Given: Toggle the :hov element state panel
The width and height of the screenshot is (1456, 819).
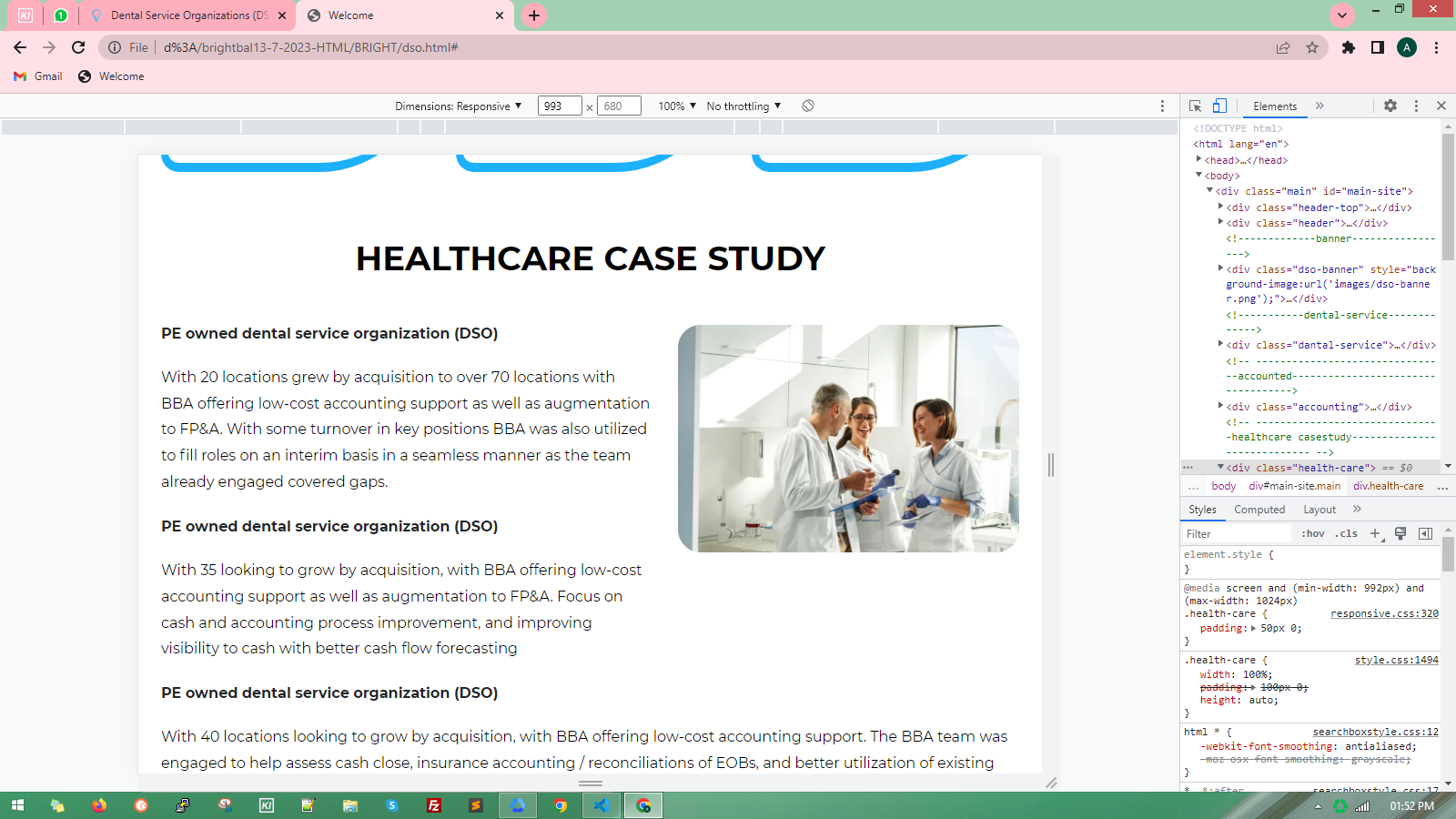Looking at the screenshot, I should 1312,534.
